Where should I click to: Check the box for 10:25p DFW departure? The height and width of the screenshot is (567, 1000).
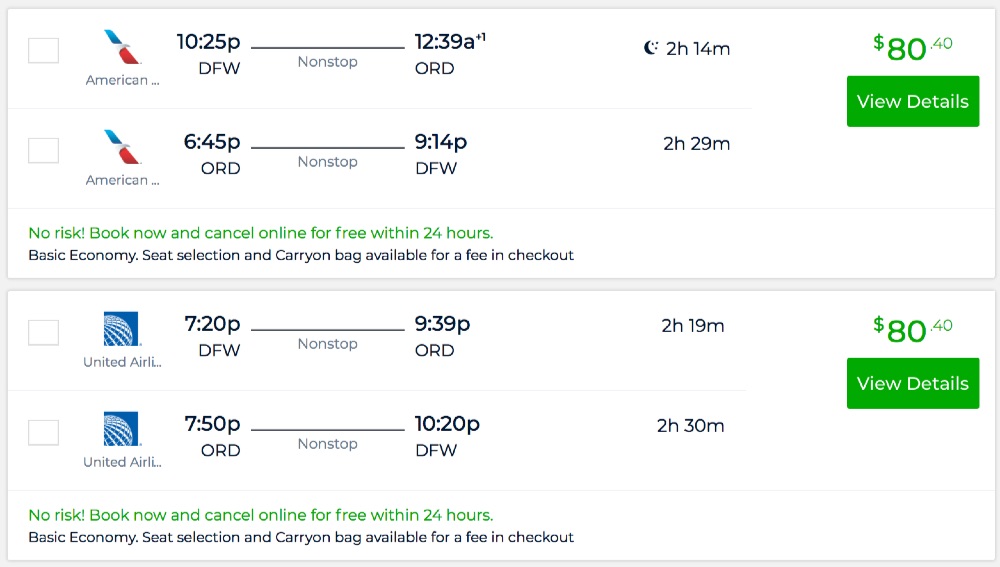(x=44, y=50)
